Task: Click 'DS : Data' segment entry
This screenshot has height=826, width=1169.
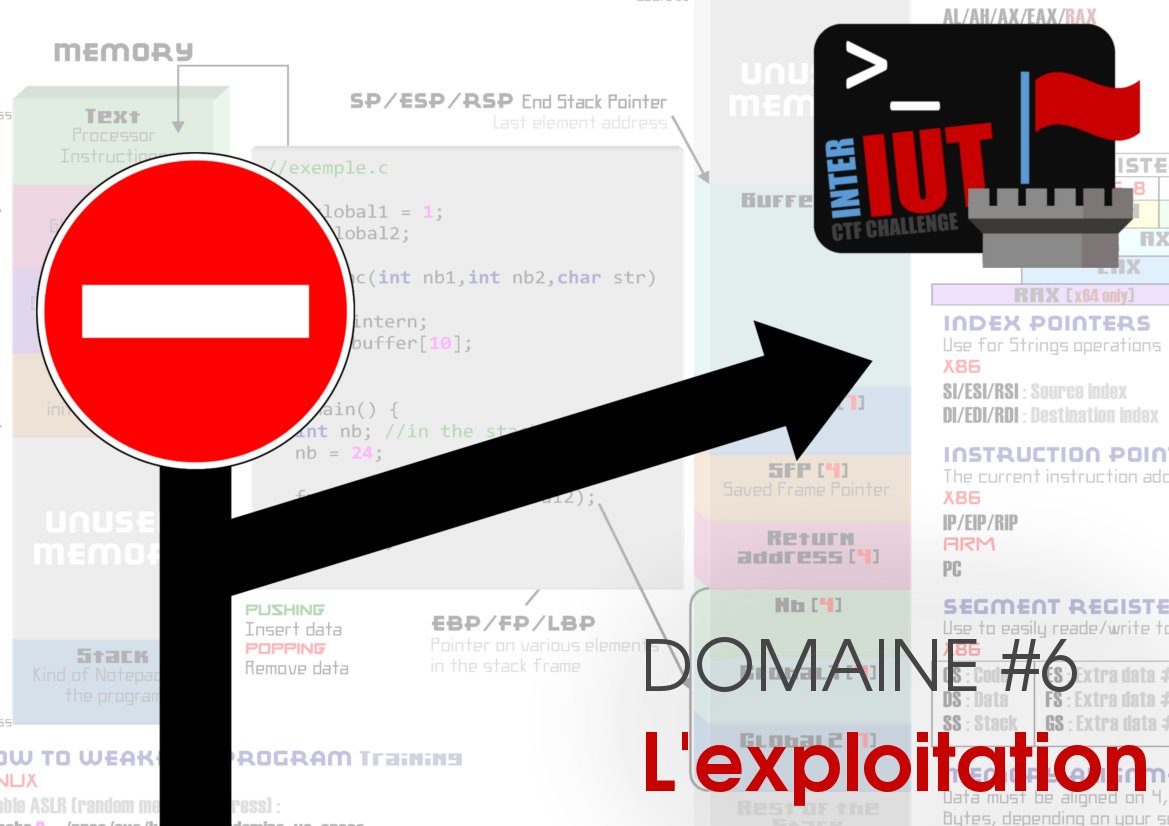Action: click(x=975, y=699)
